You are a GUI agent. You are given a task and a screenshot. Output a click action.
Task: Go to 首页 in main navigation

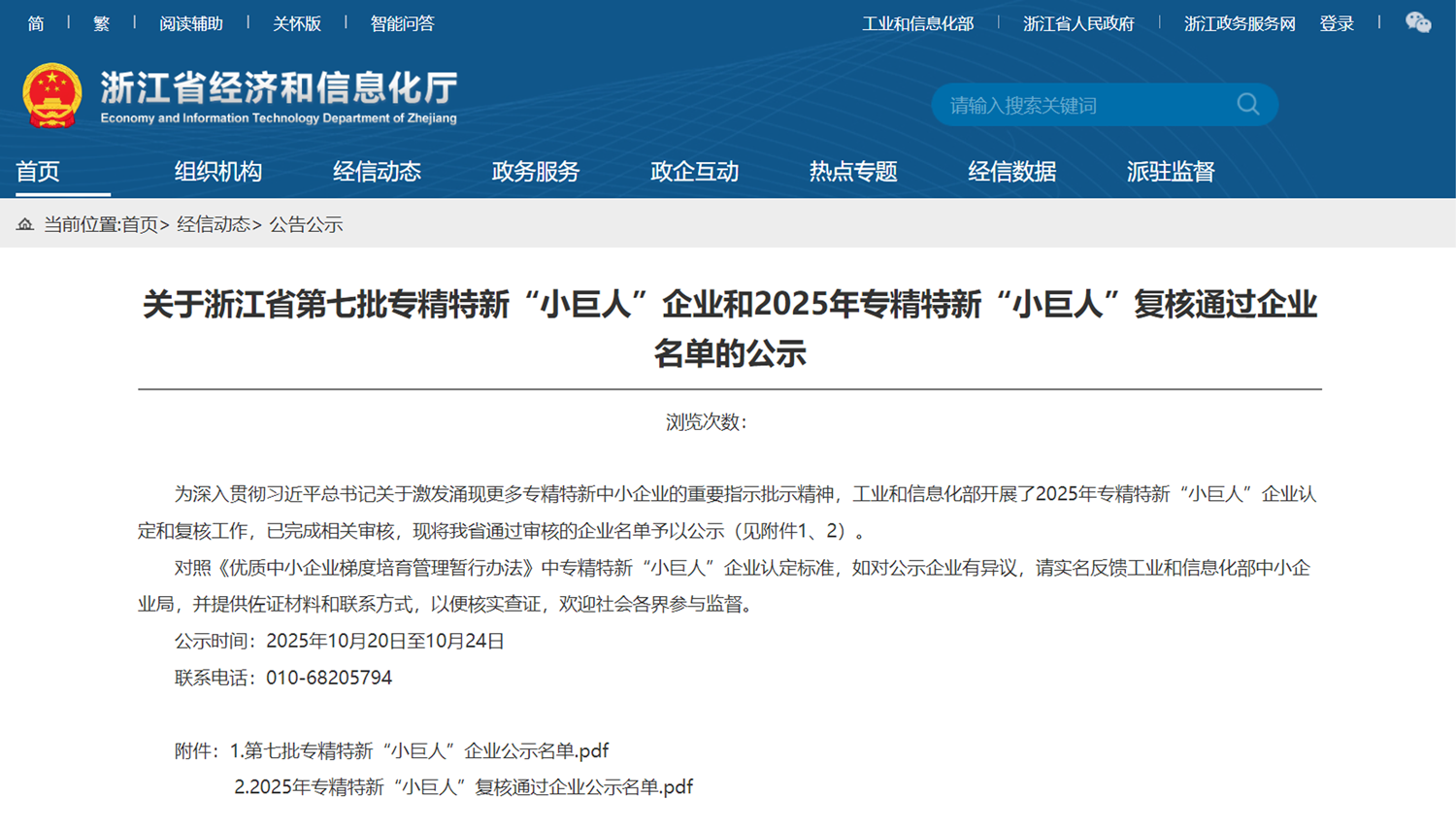click(38, 172)
